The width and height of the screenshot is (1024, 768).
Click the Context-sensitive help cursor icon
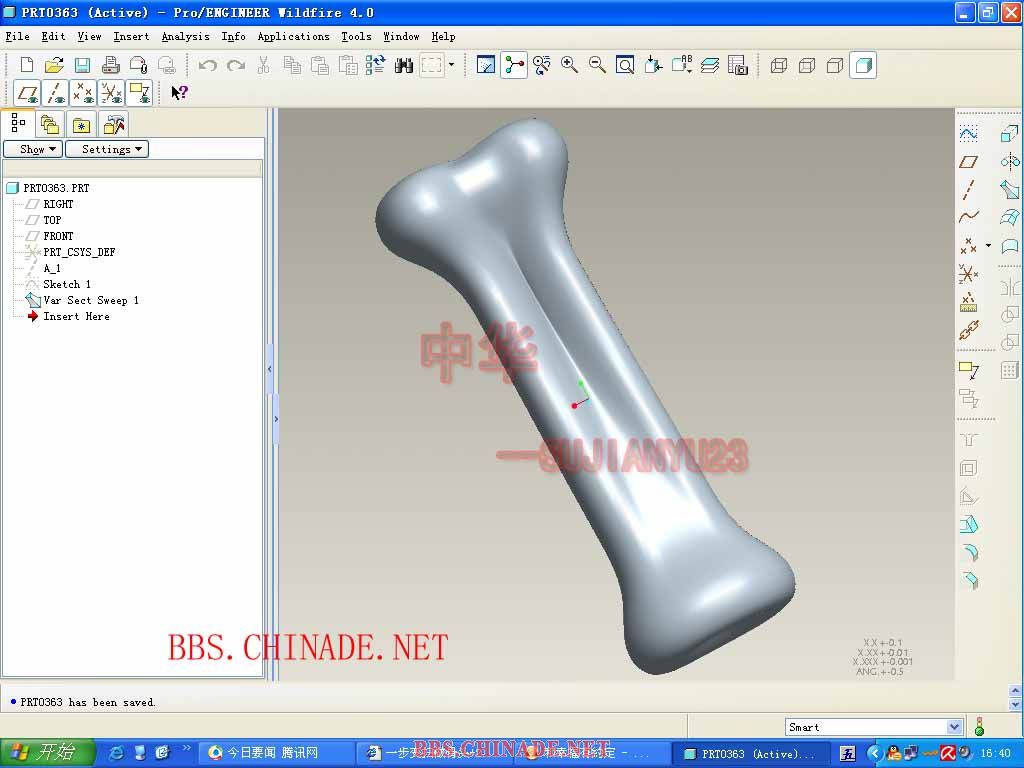179,93
